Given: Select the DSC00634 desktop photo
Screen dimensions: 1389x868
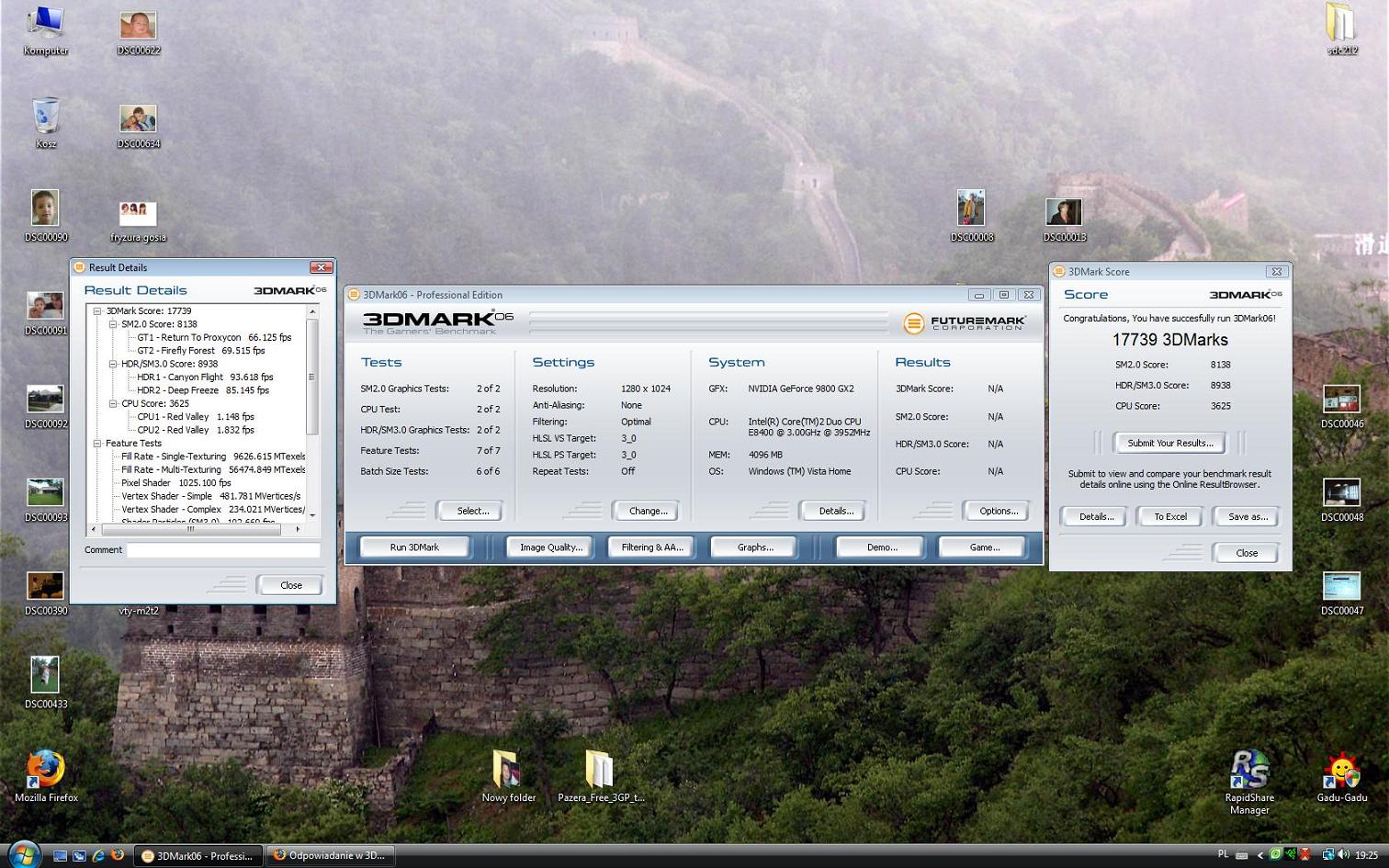Looking at the screenshot, I should click(138, 126).
